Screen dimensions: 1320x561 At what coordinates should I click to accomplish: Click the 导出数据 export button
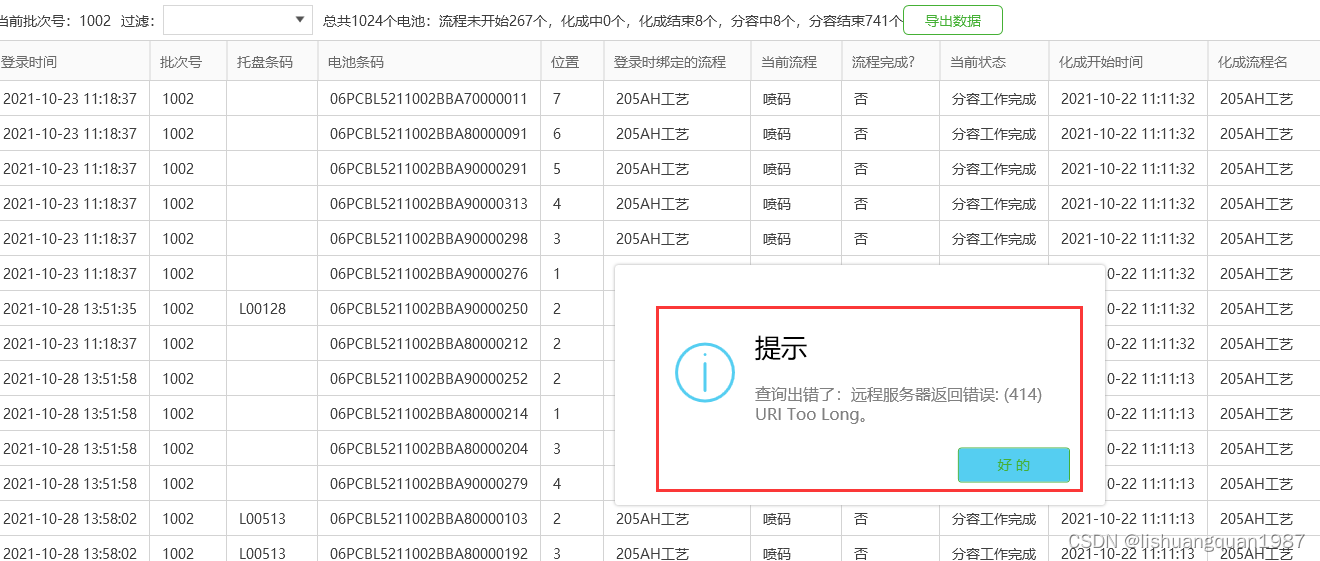coord(952,20)
